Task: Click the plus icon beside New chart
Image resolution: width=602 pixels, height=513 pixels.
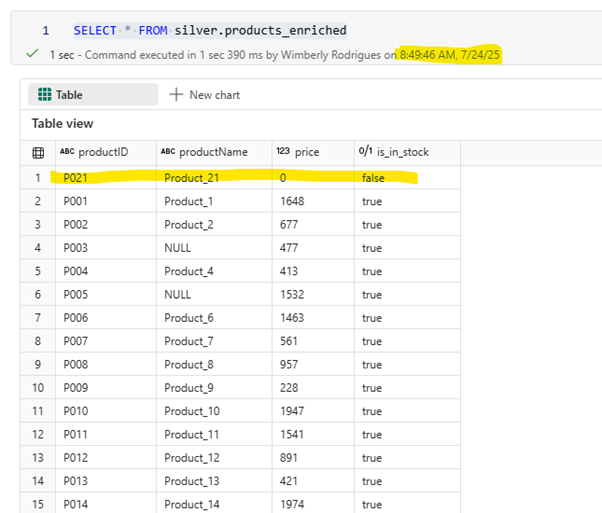Action: 176,94
